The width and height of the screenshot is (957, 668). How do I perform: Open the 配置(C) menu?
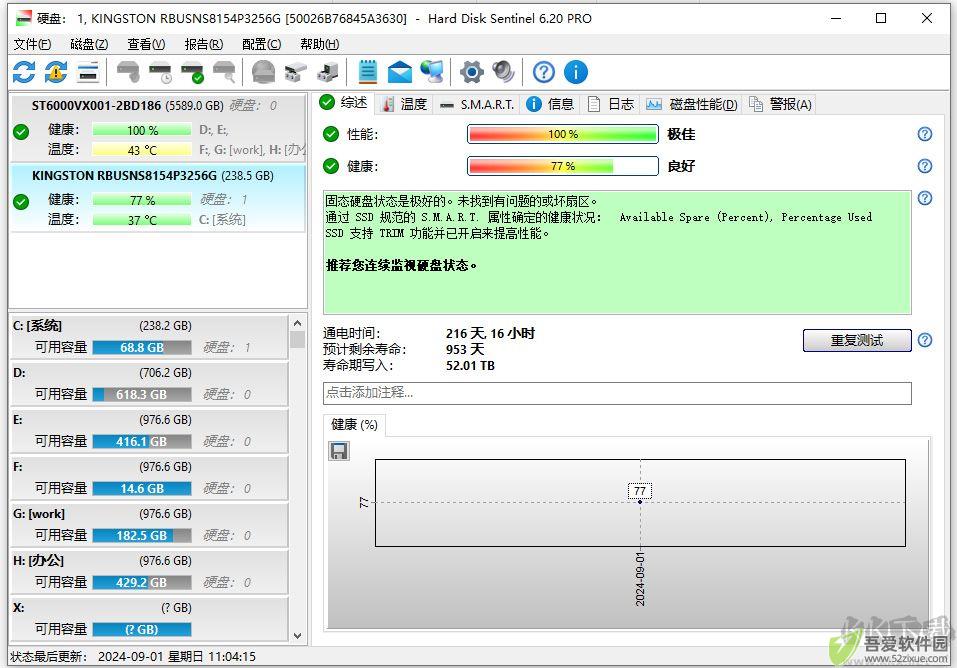(x=261, y=44)
